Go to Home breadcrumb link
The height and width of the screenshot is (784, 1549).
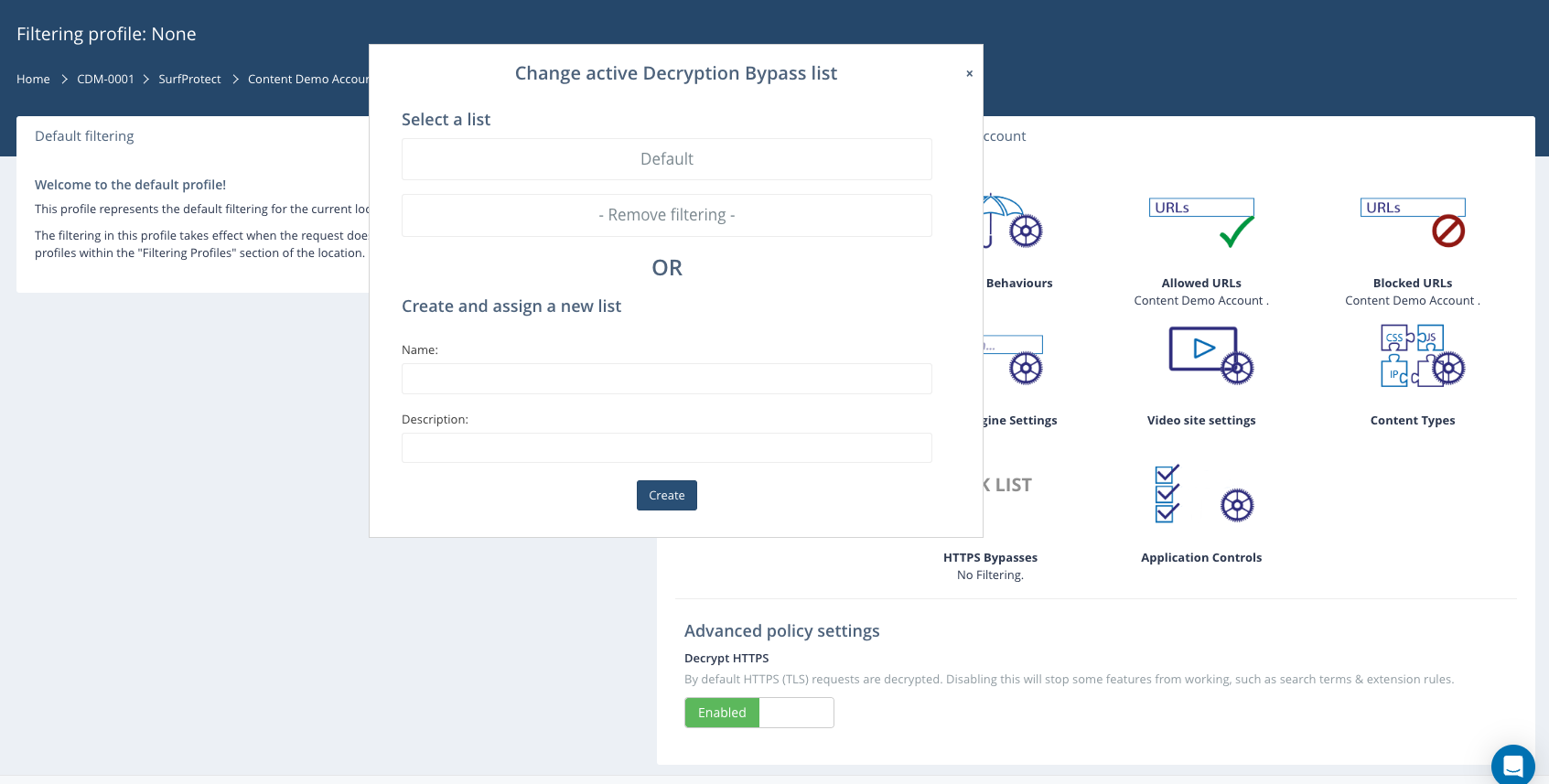(33, 80)
